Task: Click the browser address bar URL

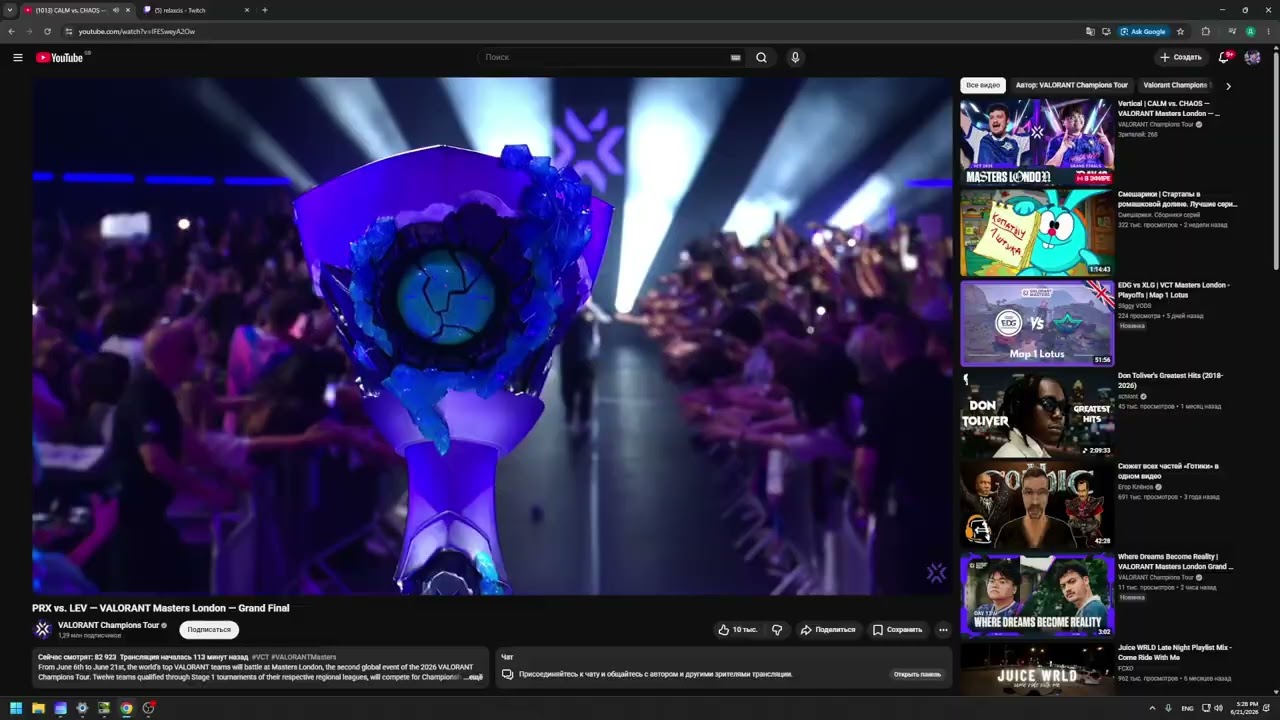Action: pos(137,31)
